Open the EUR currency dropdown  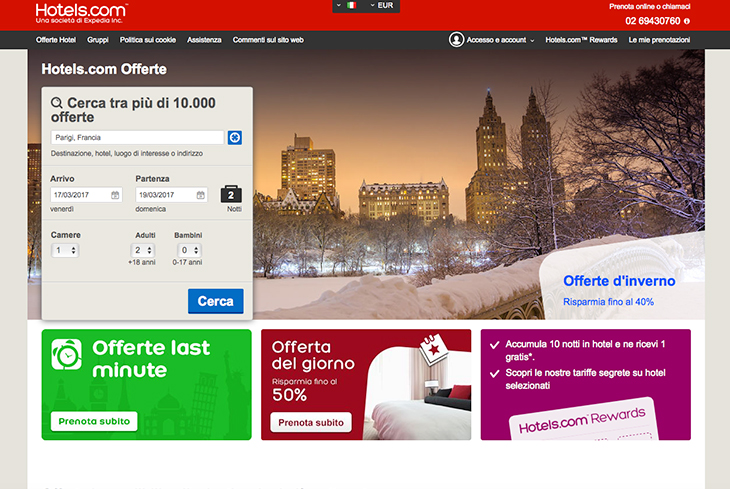[382, 6]
